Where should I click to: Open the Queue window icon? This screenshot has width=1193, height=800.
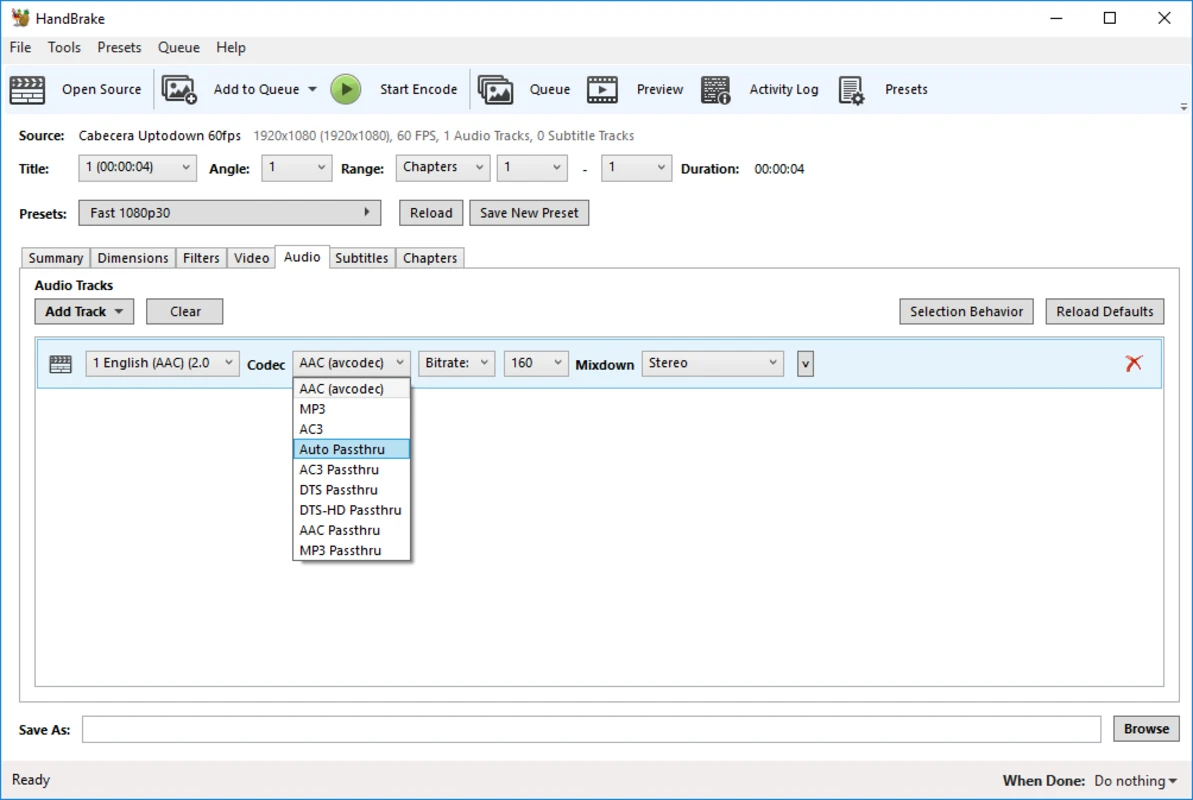[x=495, y=90]
